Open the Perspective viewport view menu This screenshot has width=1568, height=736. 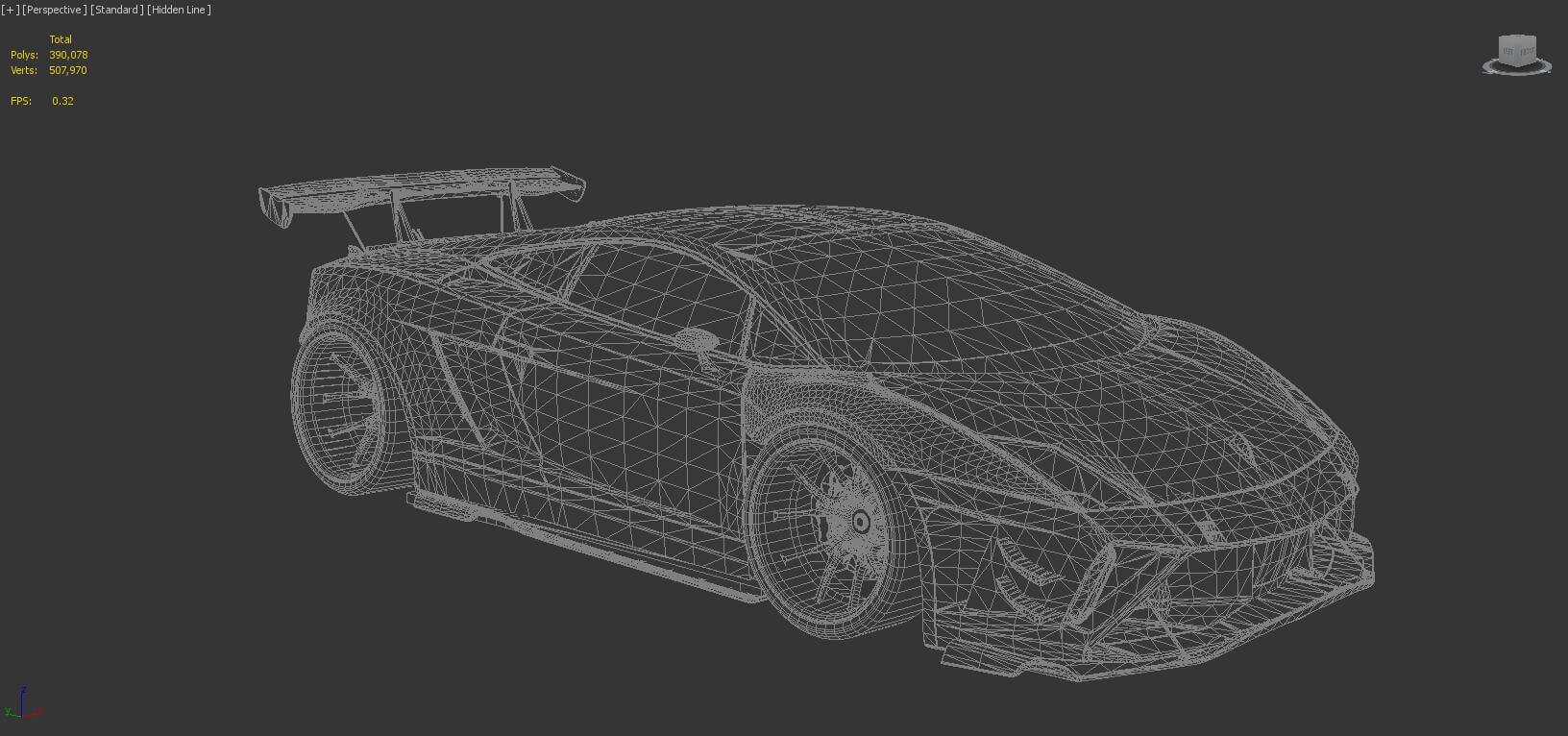[x=55, y=10]
